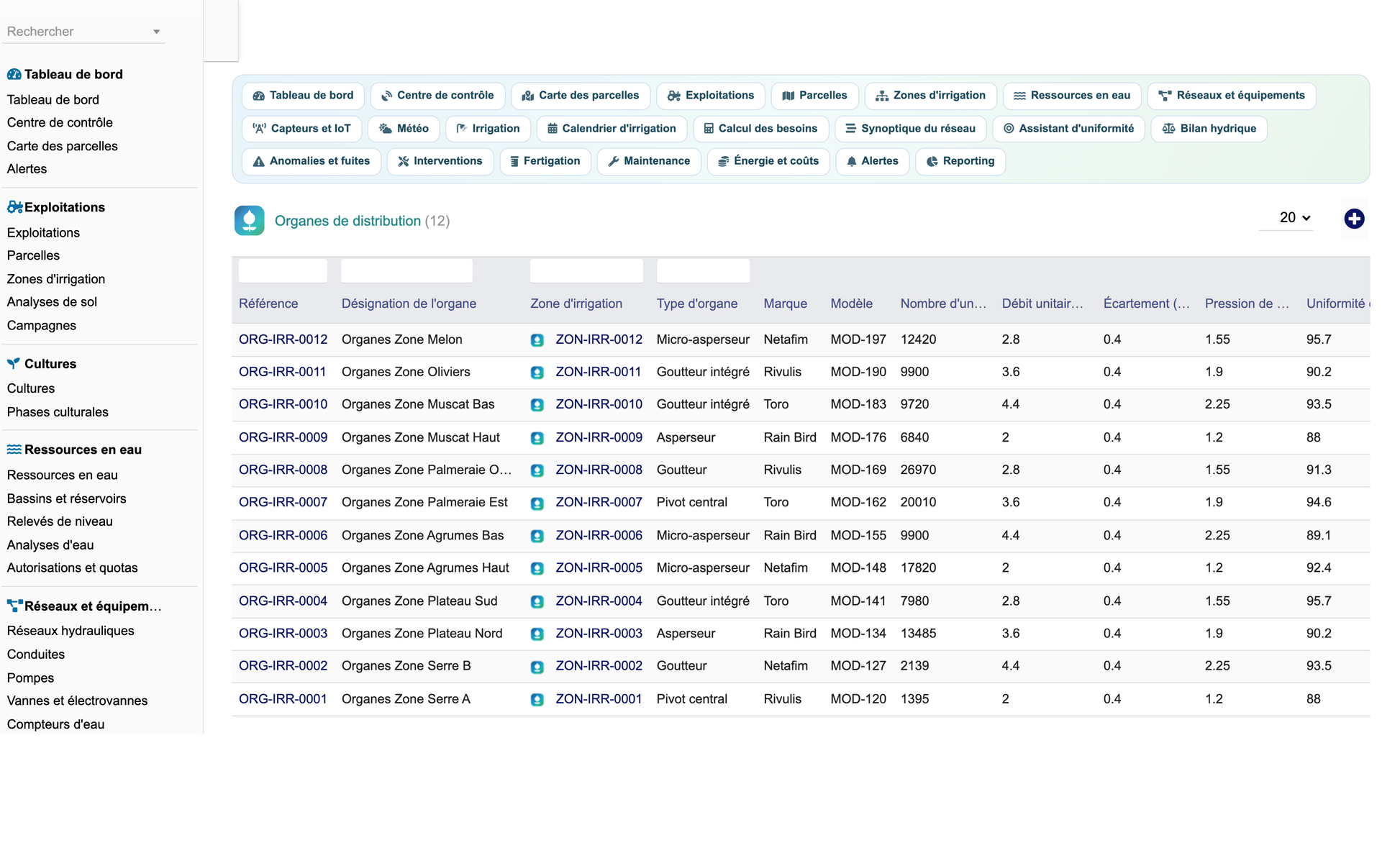Open zone link ZON-IRR-0006
This screenshot has height=866, width=1400.
(599, 535)
